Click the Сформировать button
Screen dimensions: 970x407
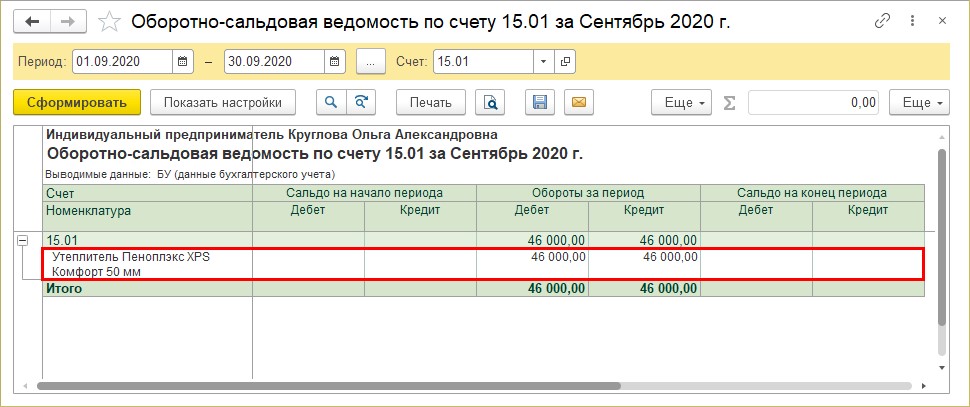77,102
